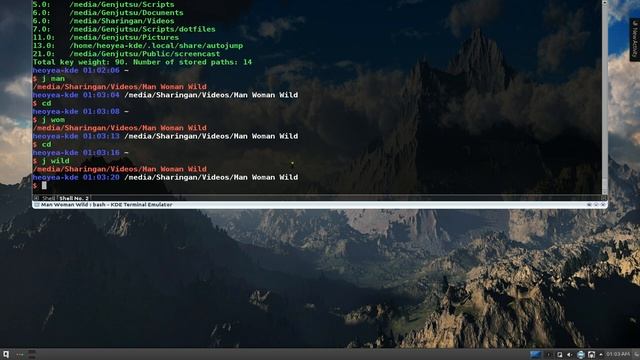The width and height of the screenshot is (640, 360).
Task: Click the scrollbar down arrow in the terminal
Action: point(604,192)
